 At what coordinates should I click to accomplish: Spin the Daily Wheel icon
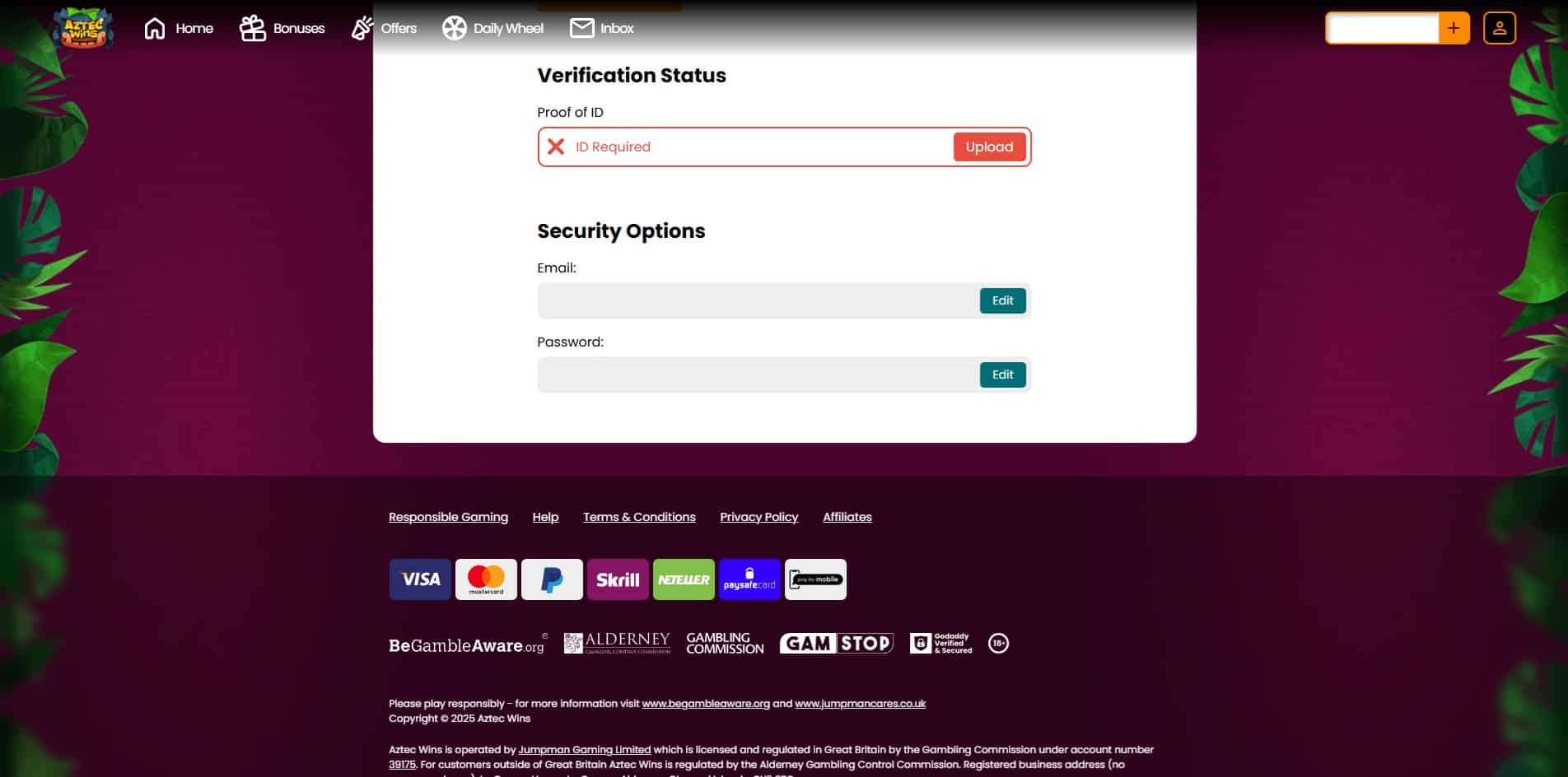tap(453, 27)
